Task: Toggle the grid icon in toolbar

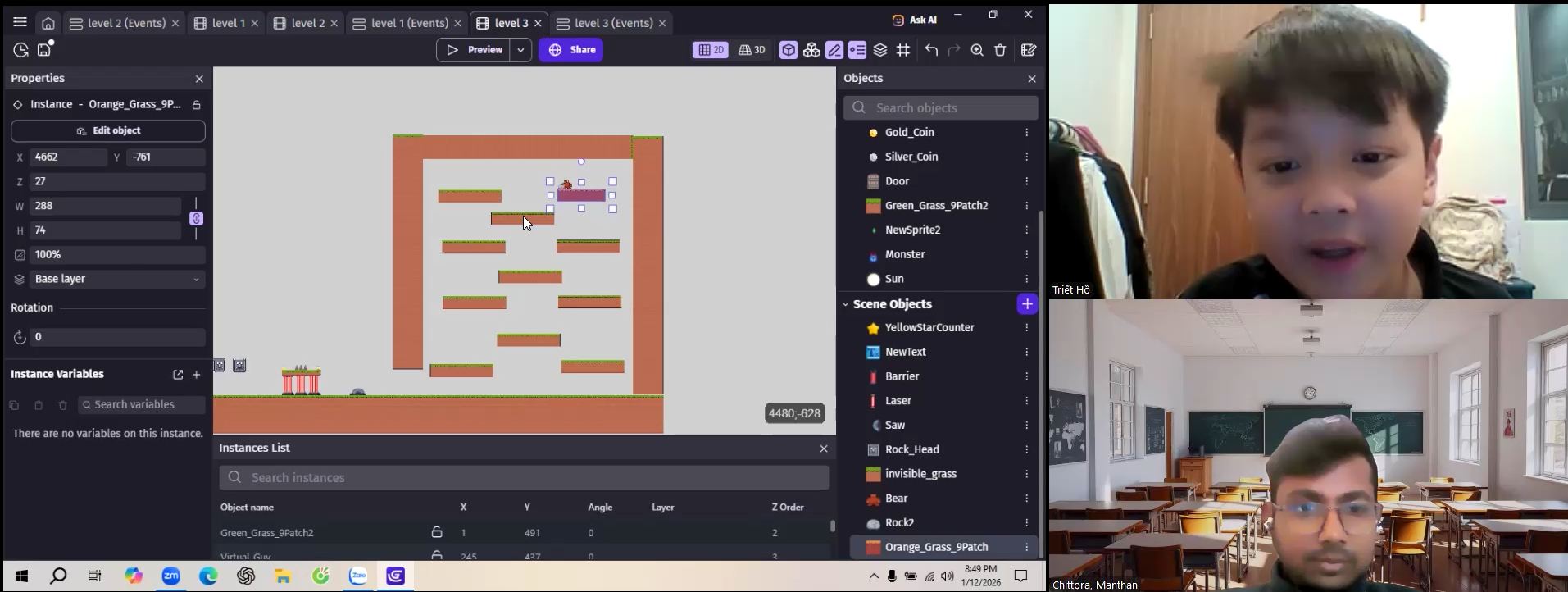Action: pyautogui.click(x=903, y=50)
